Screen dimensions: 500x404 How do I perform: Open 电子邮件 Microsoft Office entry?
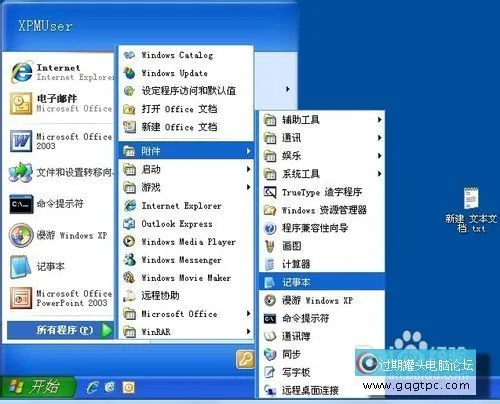(x=60, y=103)
